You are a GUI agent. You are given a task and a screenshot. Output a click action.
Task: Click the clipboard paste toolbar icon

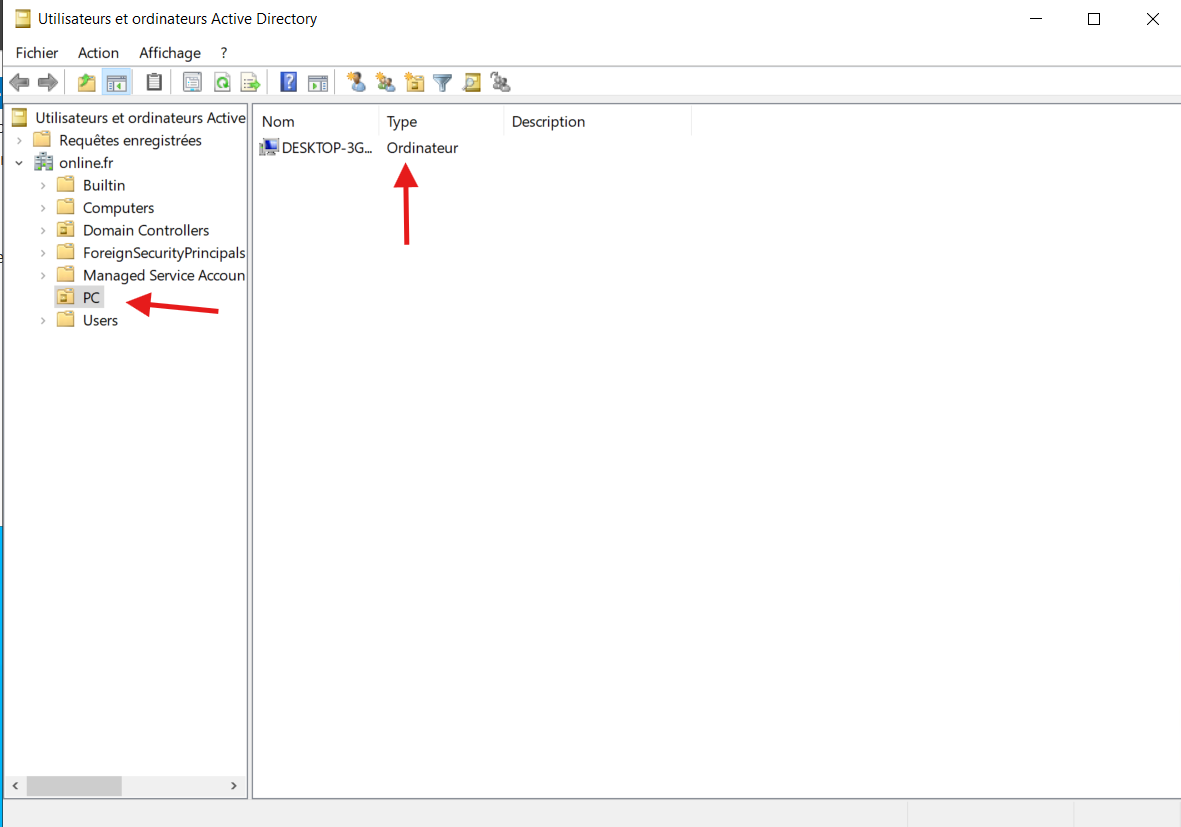(x=154, y=82)
